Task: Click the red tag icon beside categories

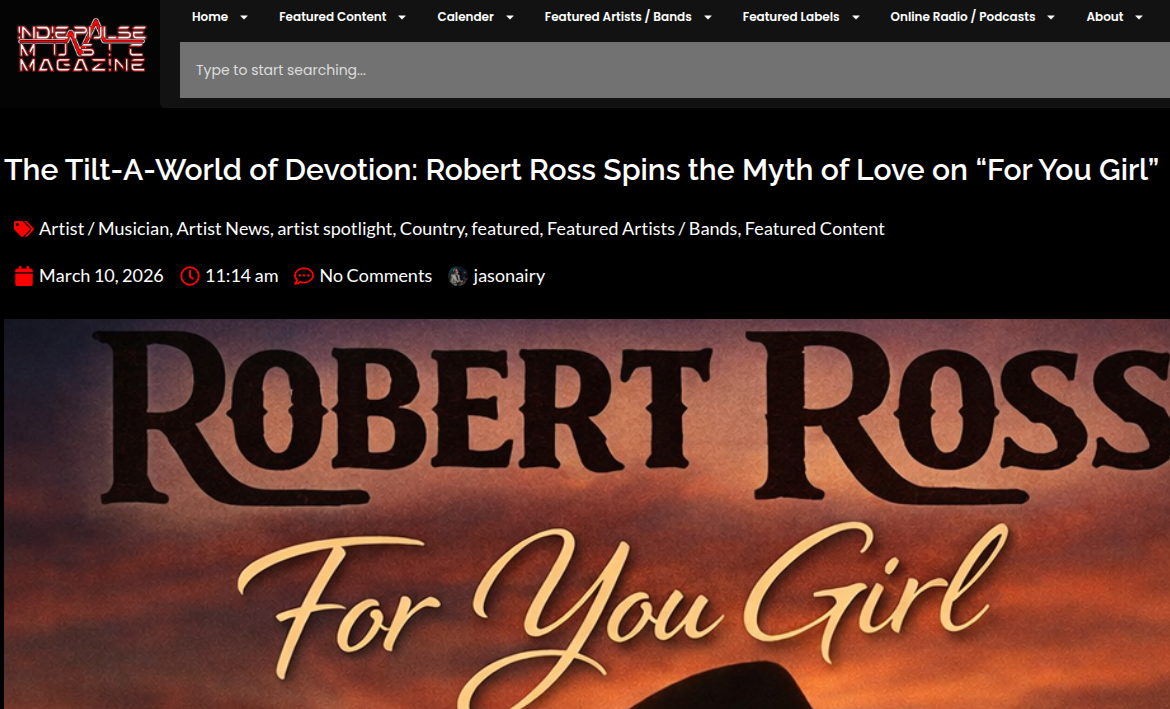Action: [24, 229]
